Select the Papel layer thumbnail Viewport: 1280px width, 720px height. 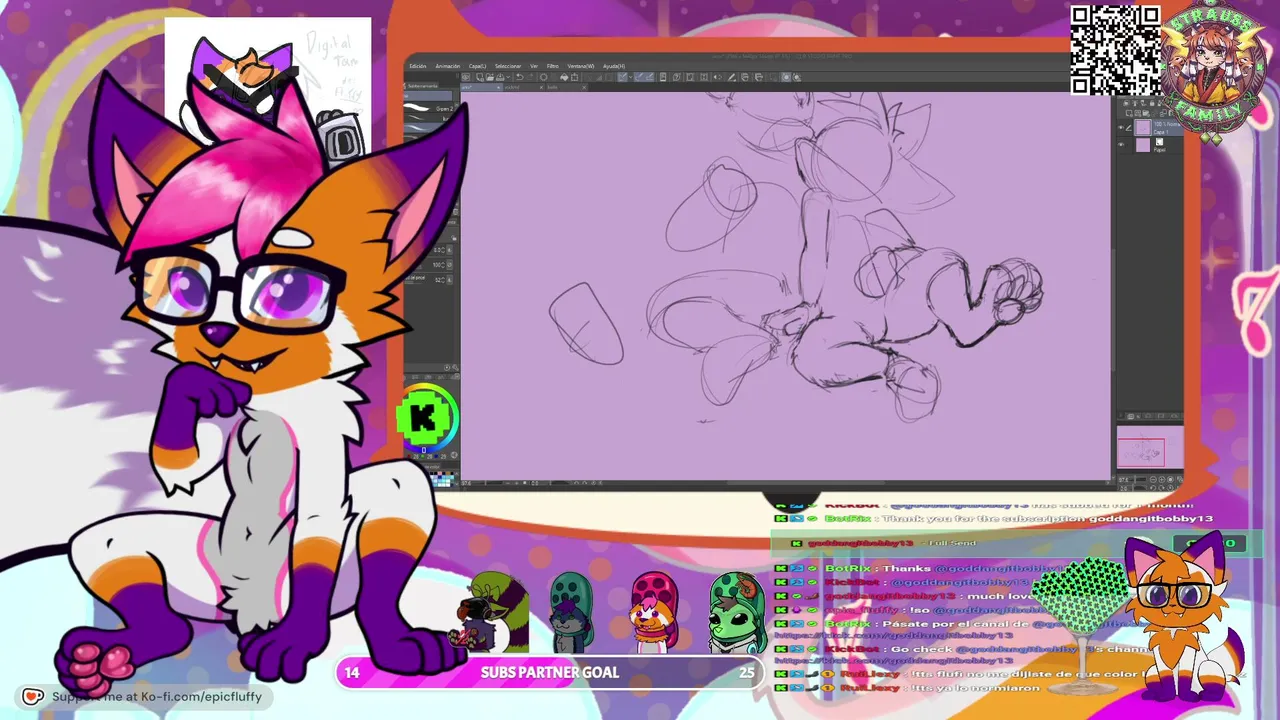click(1143, 144)
